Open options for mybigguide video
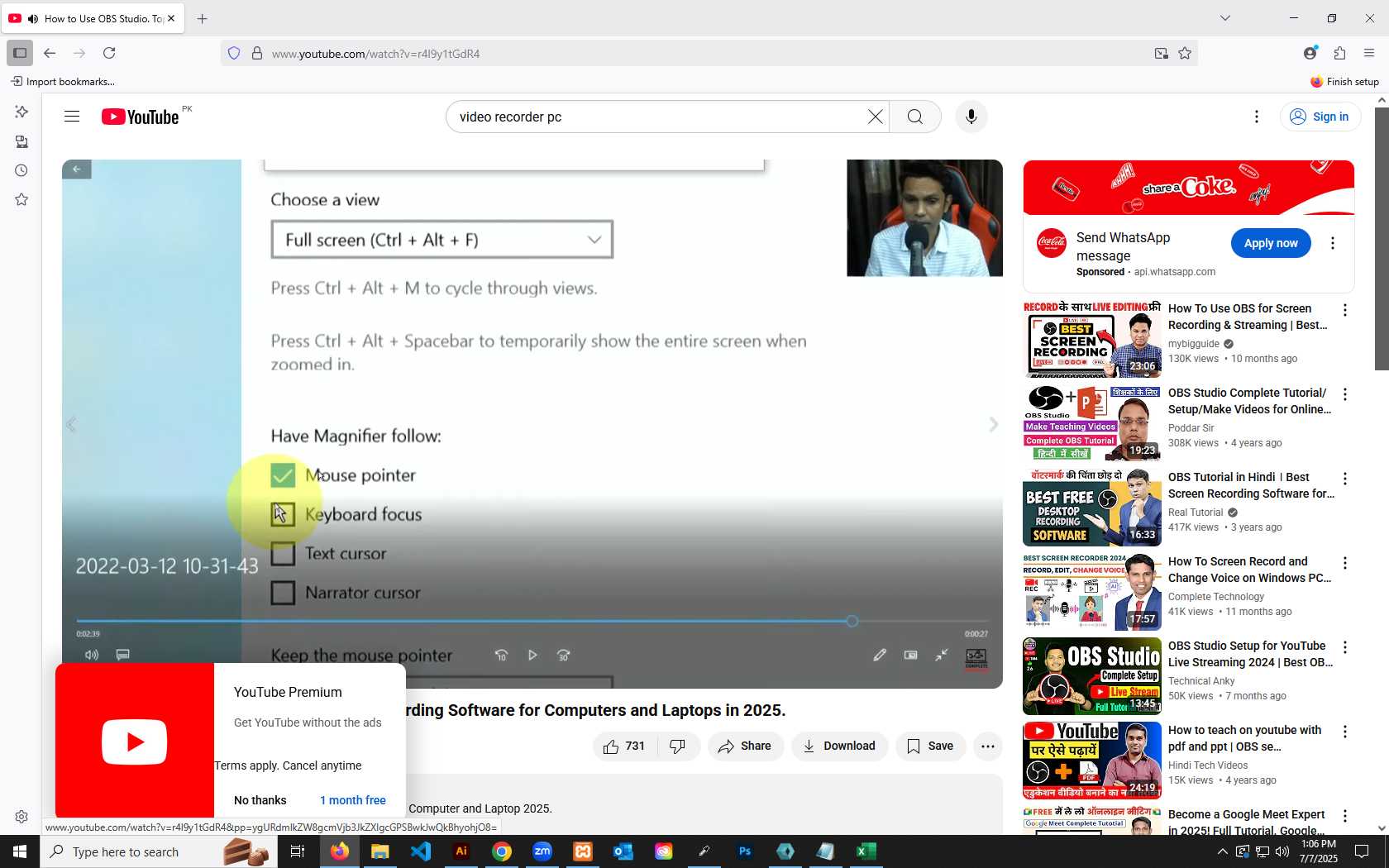This screenshot has width=1389, height=868. [x=1345, y=310]
